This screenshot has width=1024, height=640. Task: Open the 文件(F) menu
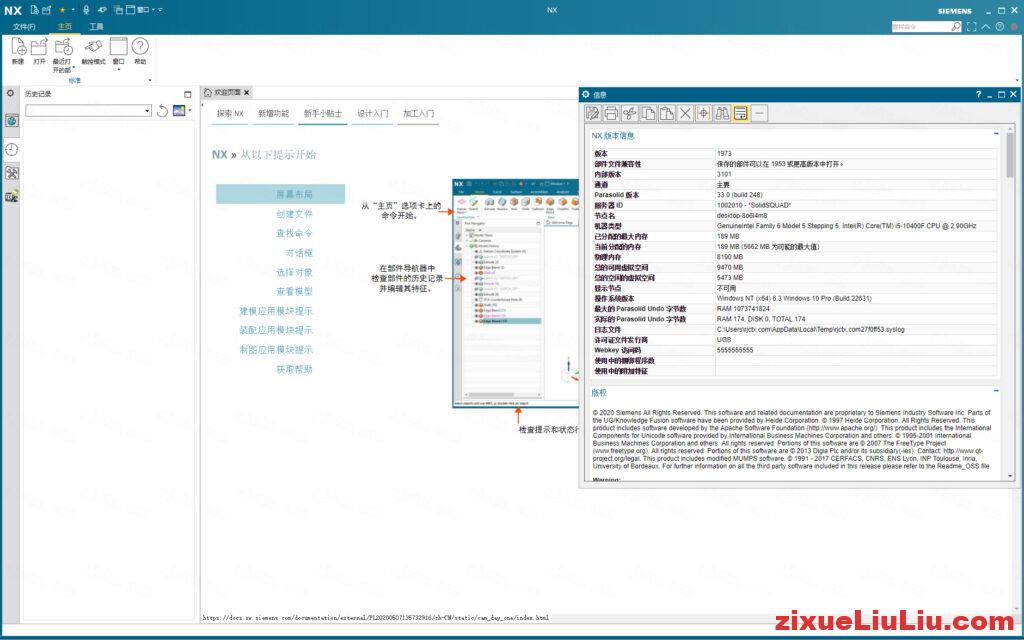click(x=24, y=26)
